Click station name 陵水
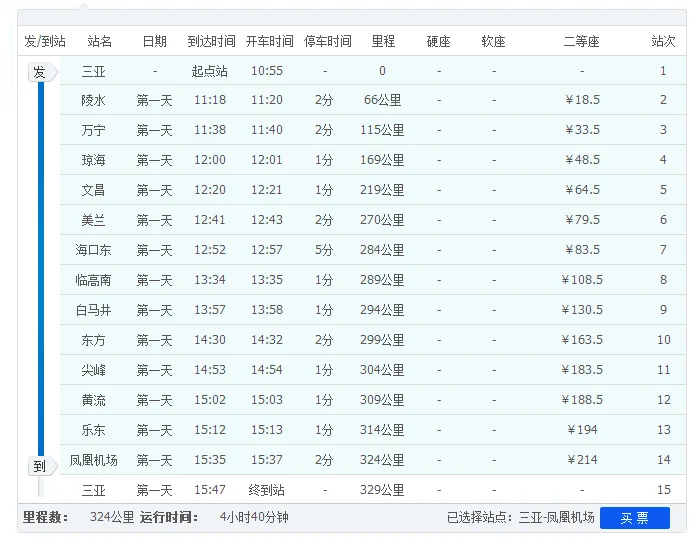This screenshot has height=540, width=694. tap(93, 100)
